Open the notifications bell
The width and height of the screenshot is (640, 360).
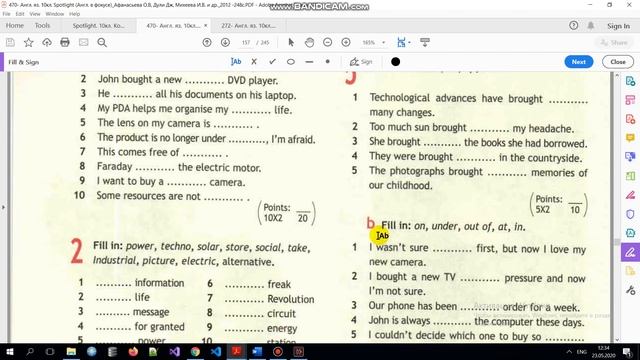[591, 25]
